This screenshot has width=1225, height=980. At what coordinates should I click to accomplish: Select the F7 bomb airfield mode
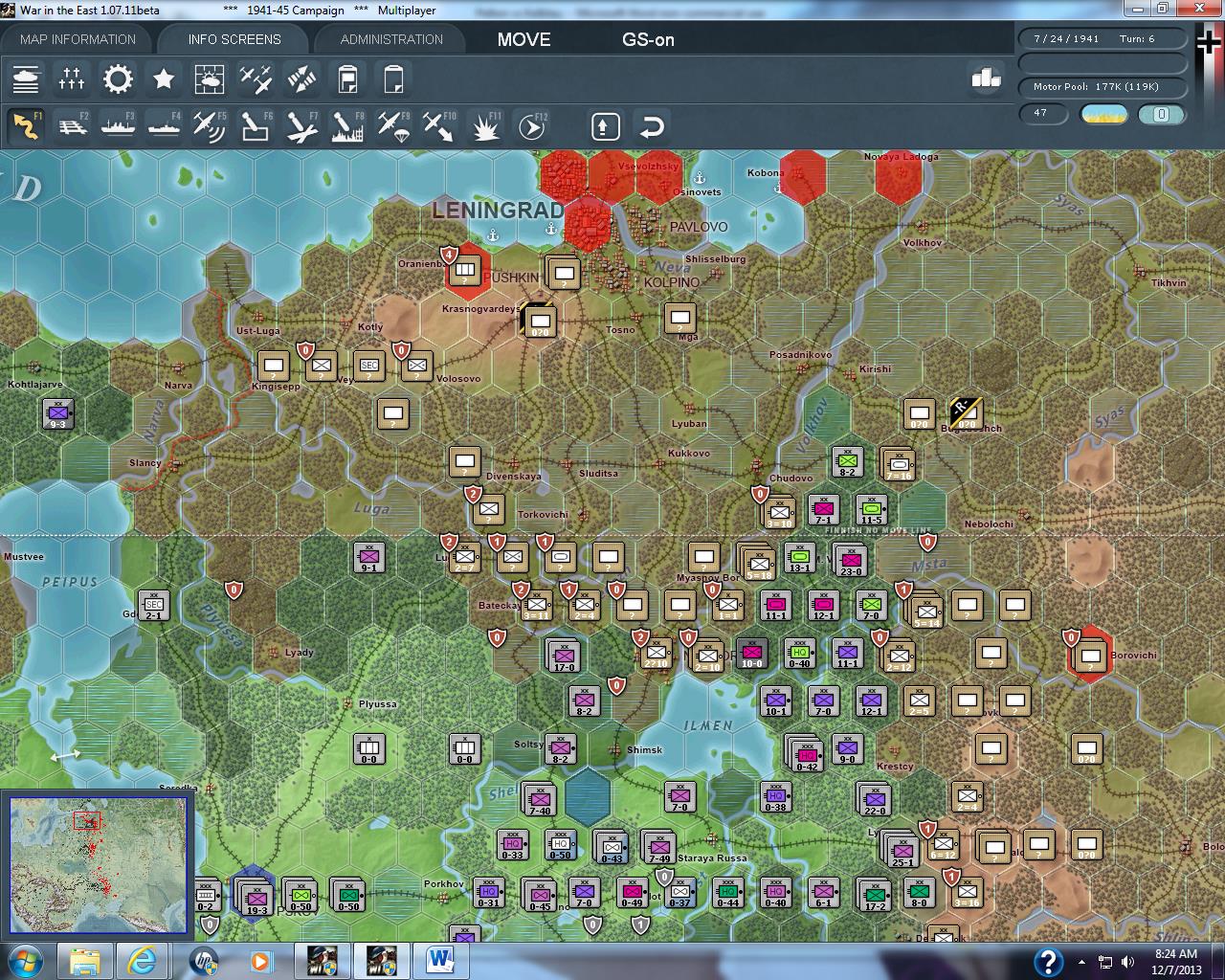[x=301, y=126]
